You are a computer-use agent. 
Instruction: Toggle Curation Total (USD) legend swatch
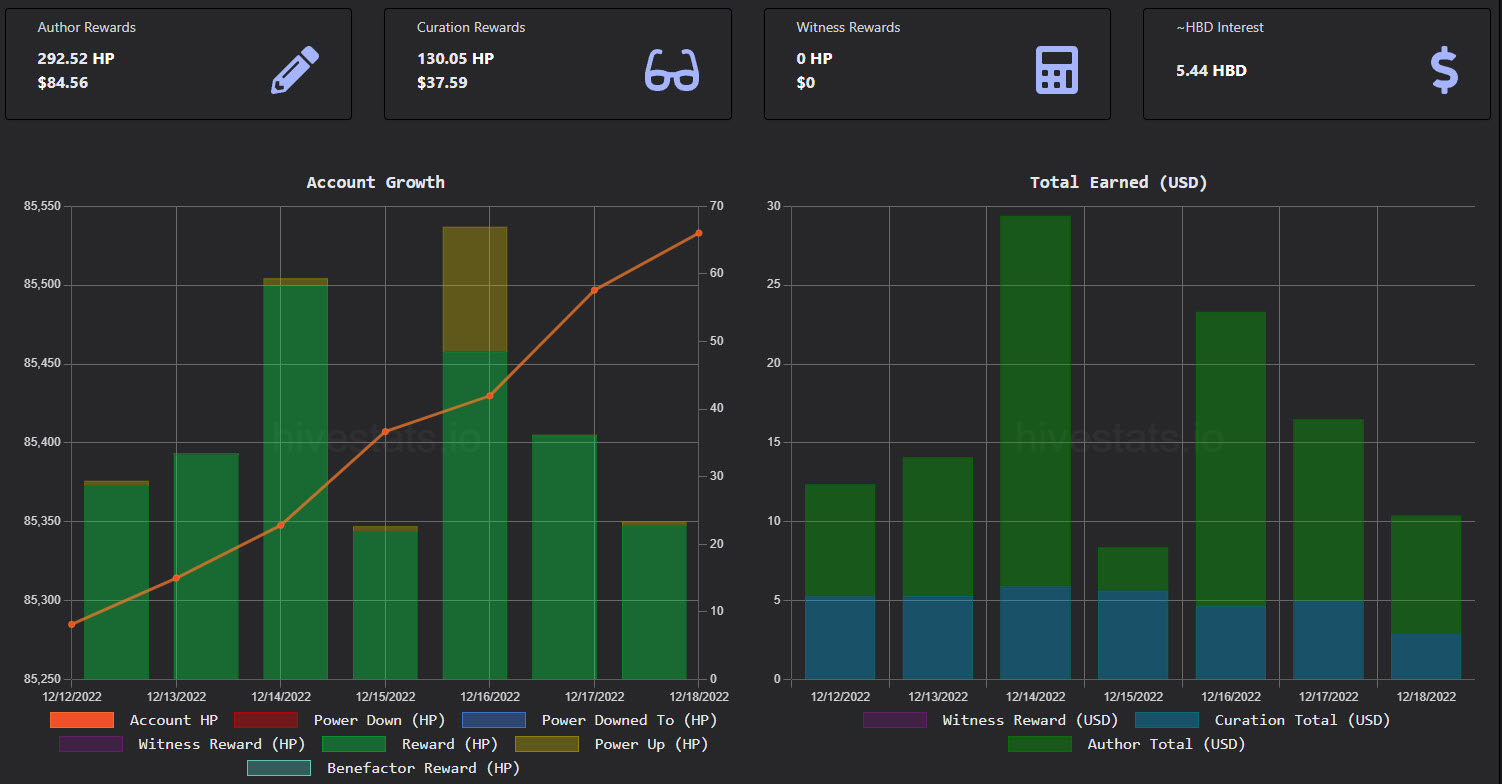pos(1167,720)
